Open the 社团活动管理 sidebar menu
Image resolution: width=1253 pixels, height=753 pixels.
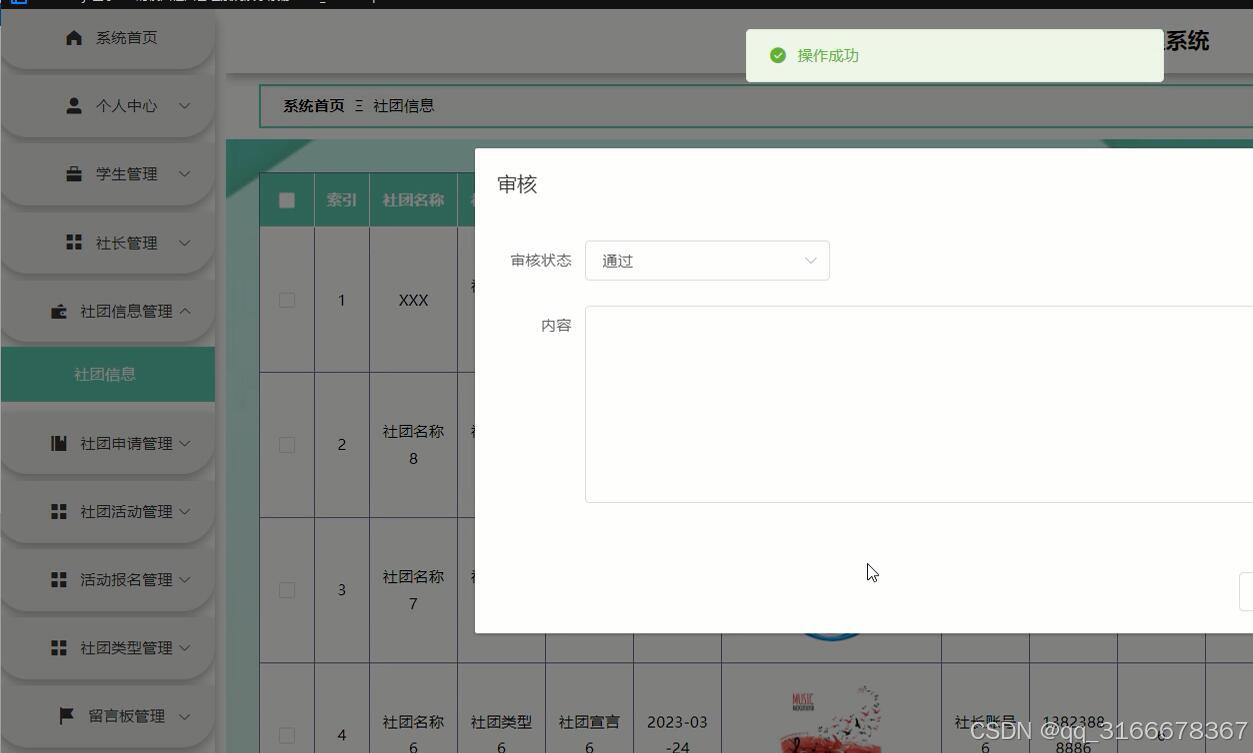[x=108, y=511]
